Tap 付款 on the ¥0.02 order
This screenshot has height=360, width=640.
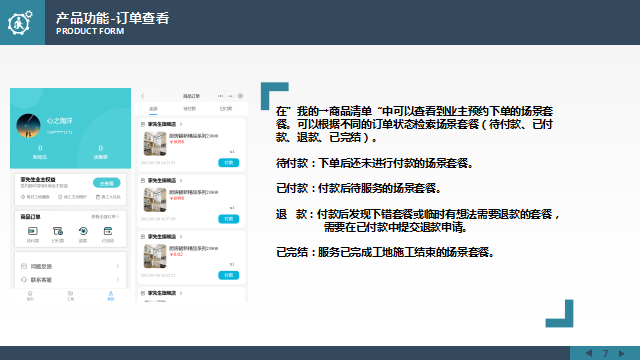tap(229, 275)
